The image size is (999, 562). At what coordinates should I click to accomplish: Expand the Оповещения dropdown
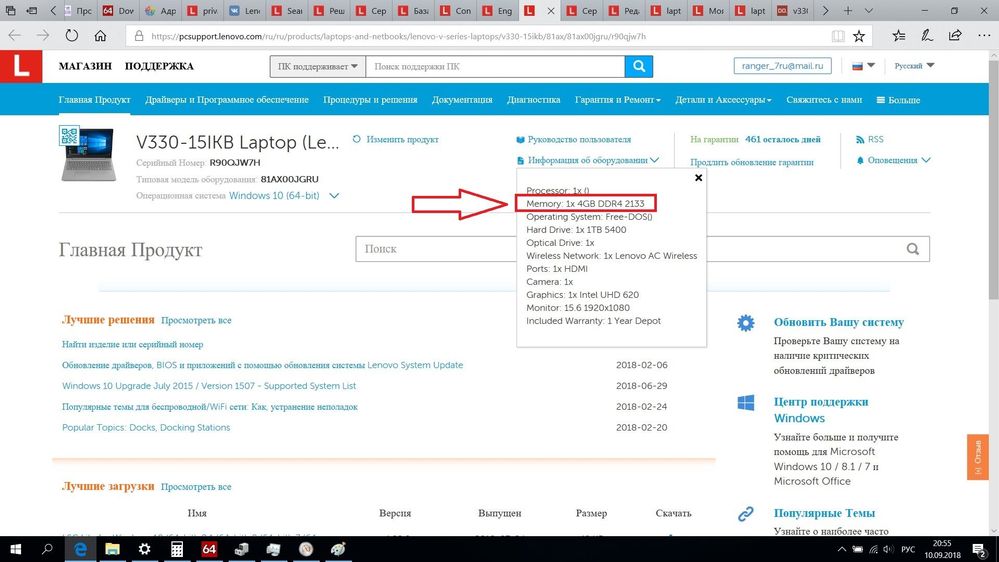point(893,161)
